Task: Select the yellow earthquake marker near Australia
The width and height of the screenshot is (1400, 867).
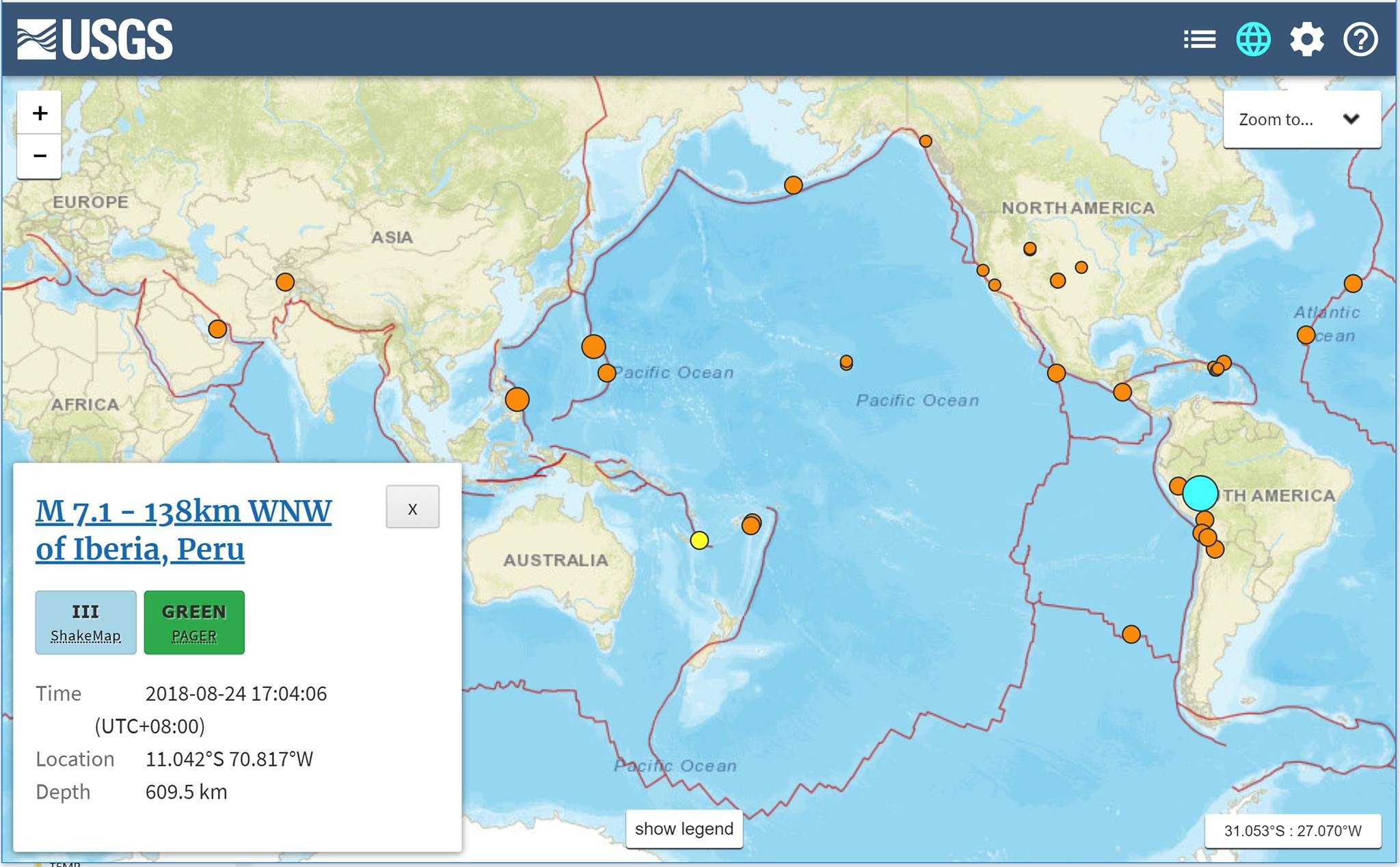Action: click(x=699, y=540)
